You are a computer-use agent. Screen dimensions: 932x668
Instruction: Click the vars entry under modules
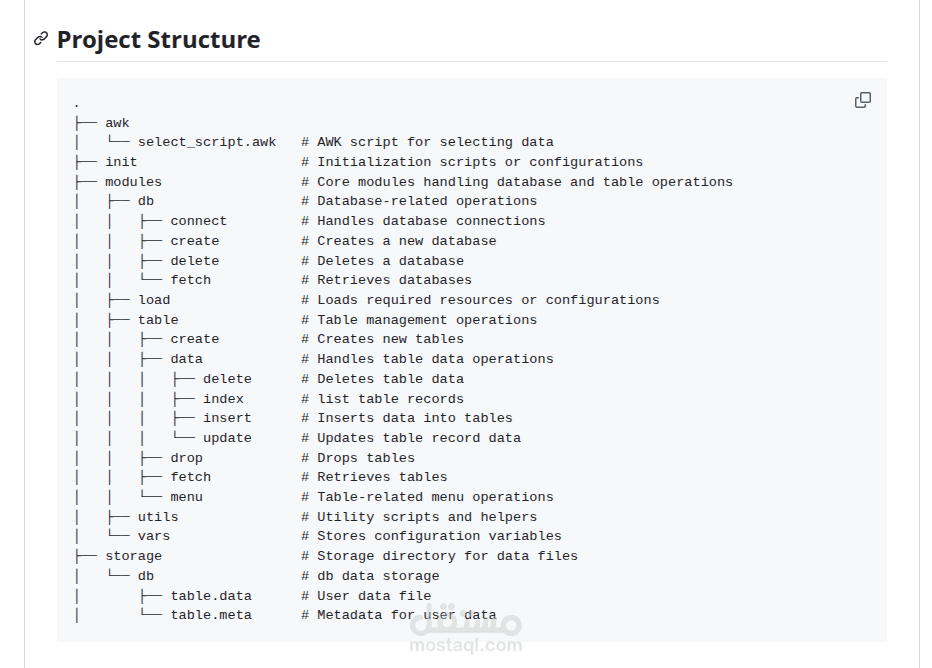tap(154, 535)
